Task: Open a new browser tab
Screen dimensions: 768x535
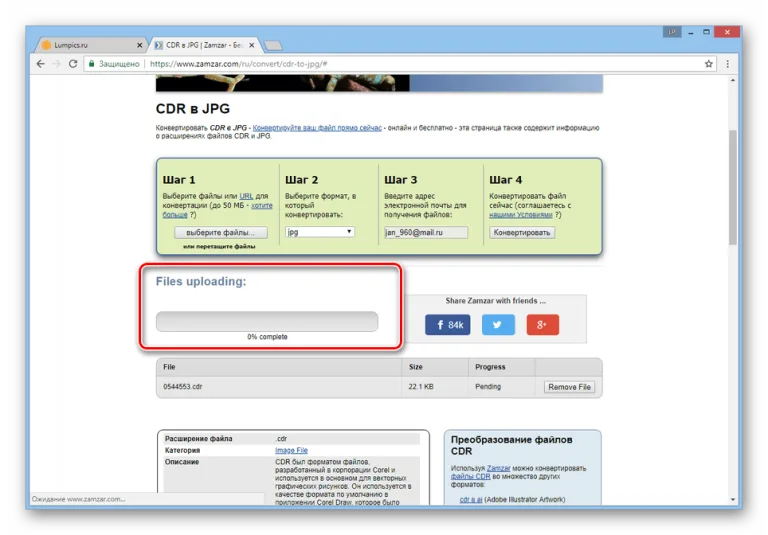Action: (273, 46)
